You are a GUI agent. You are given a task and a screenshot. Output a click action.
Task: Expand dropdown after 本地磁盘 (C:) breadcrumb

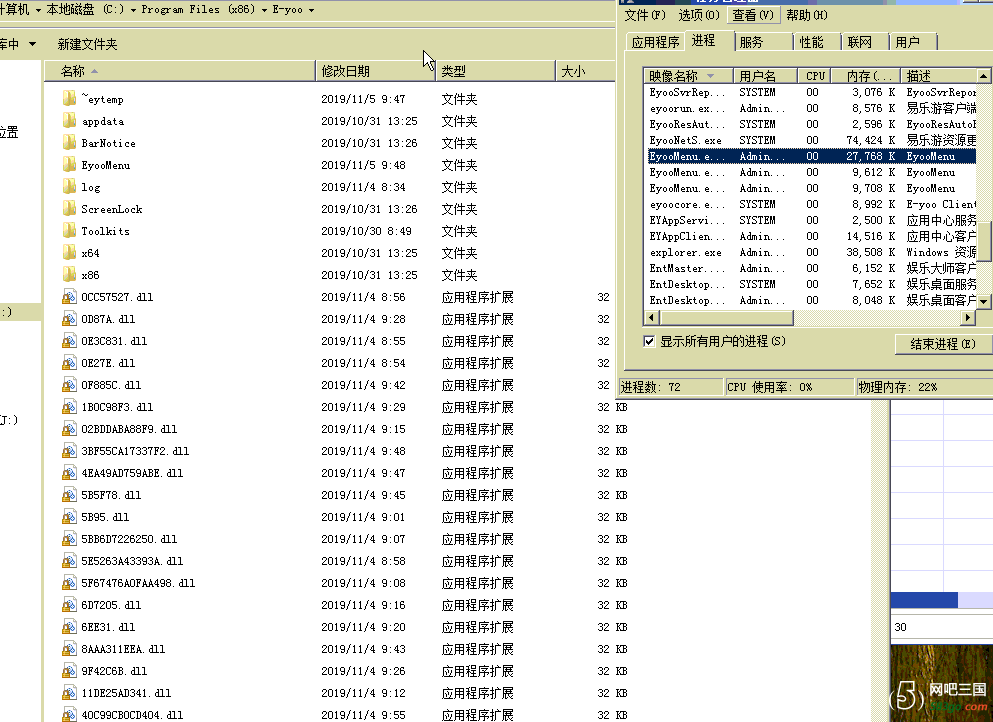[134, 10]
